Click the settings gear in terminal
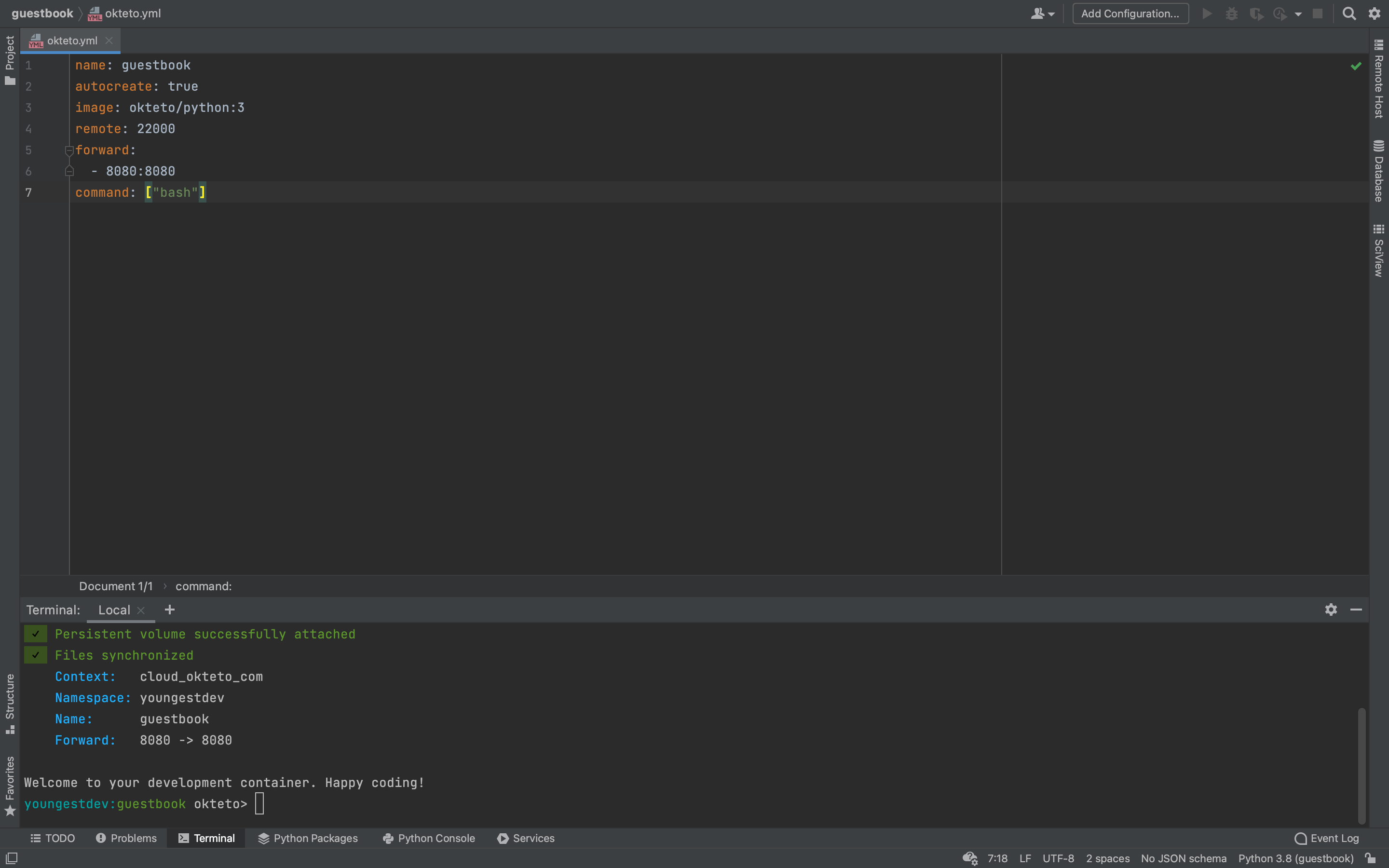 pos(1331,610)
